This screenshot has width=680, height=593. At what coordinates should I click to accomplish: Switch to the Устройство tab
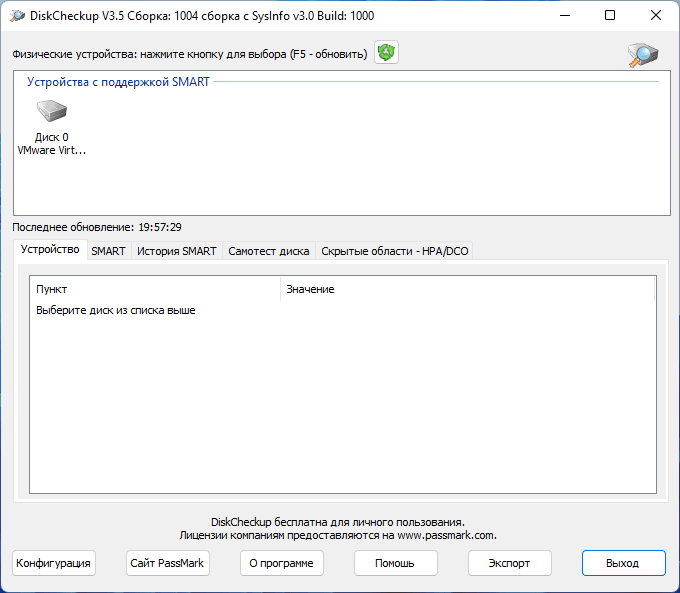[50, 249]
